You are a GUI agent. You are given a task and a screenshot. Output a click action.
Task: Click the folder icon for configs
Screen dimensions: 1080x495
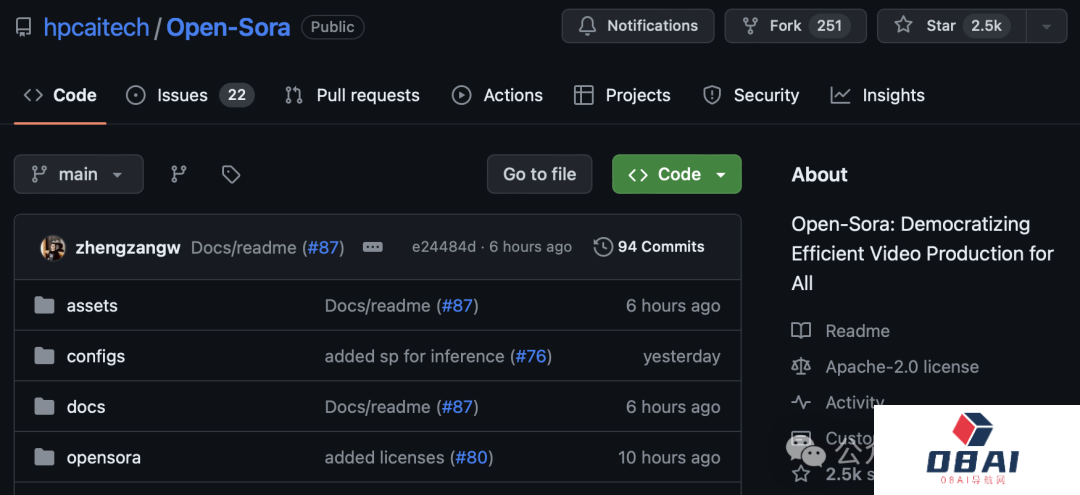click(45, 356)
